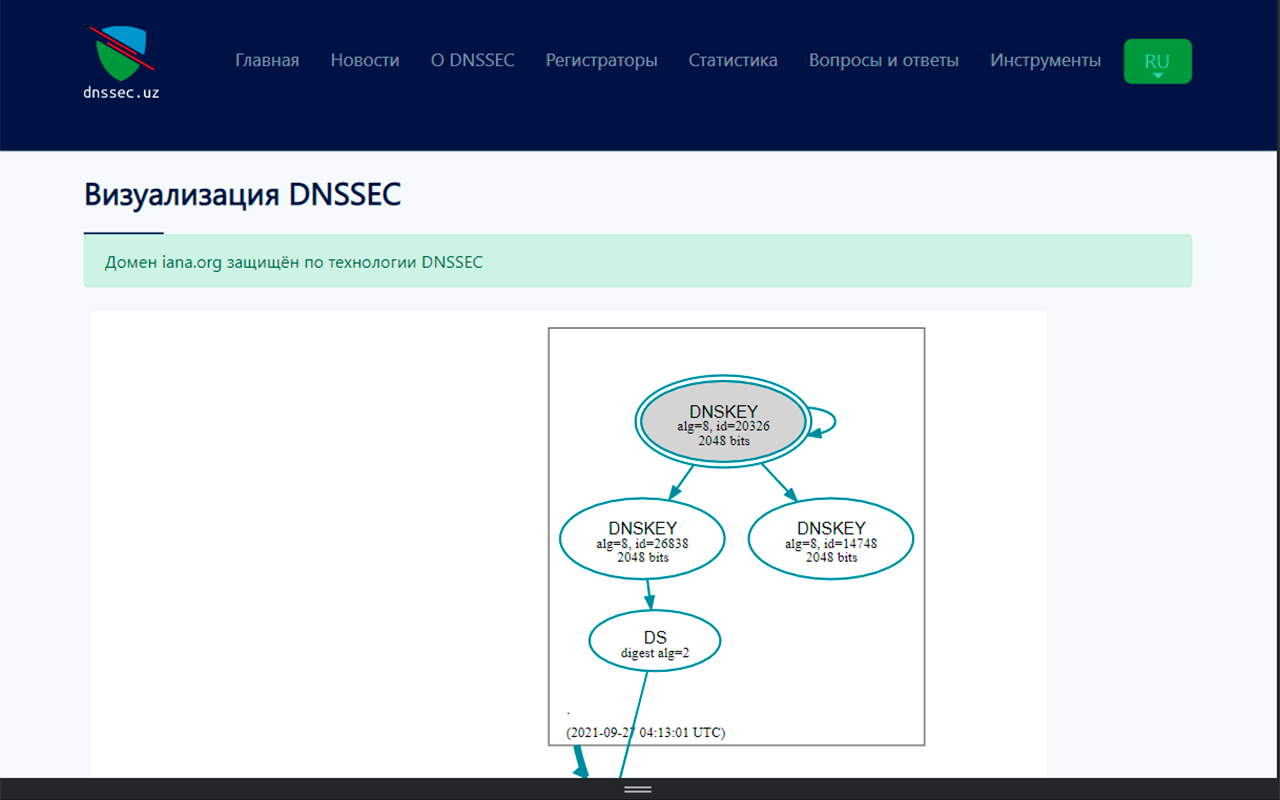Click the self-loop arrow on the KSK node
This screenshot has width=1280, height=800.
tap(825, 422)
